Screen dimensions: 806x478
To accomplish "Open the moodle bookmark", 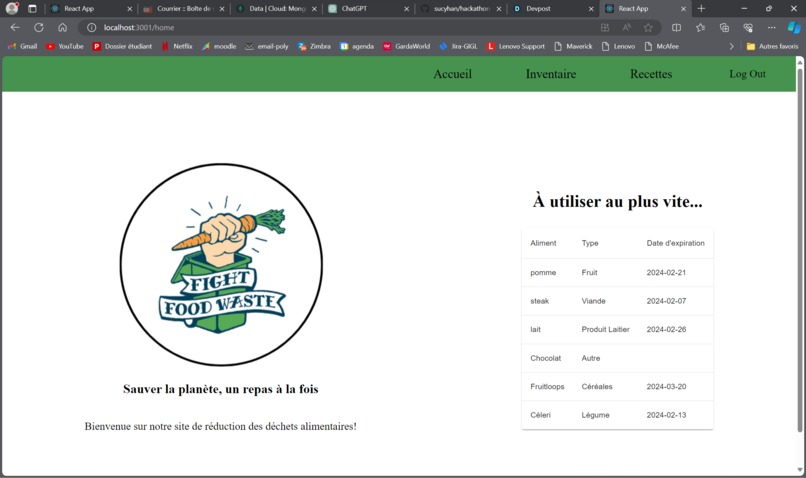I will (x=219, y=46).
